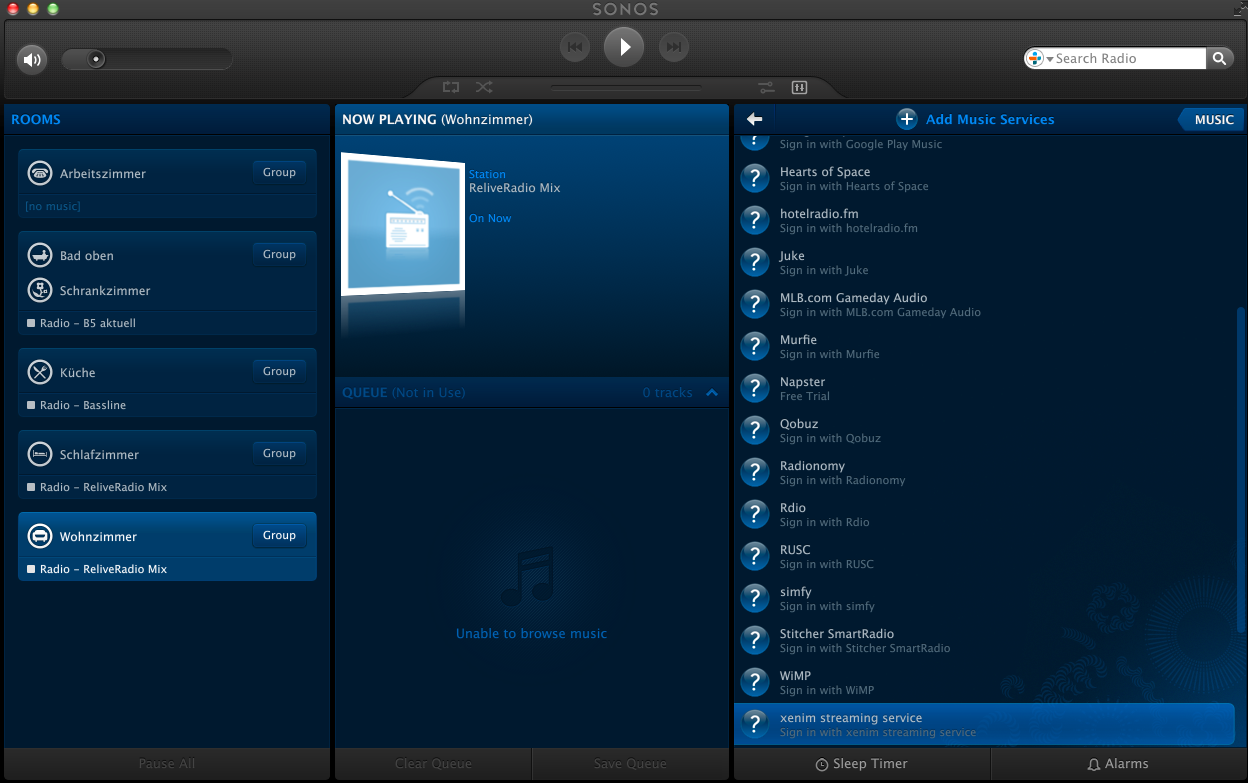Viewport: 1248px width, 783px height.
Task: Select "Sign in with WiMP"
Action: tap(827, 691)
